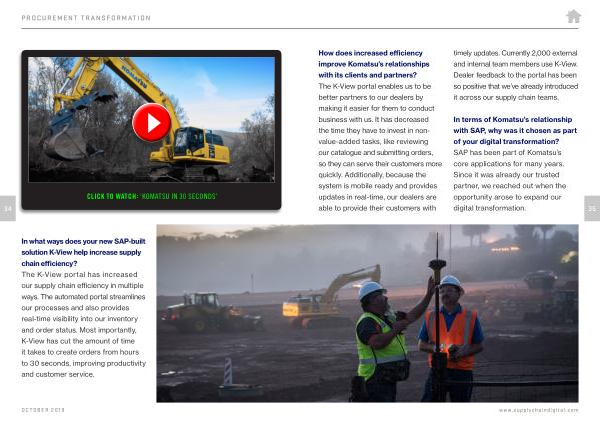The height and width of the screenshot is (424, 600).
Task: Play the Komatsu excavator video
Action: click(x=151, y=122)
